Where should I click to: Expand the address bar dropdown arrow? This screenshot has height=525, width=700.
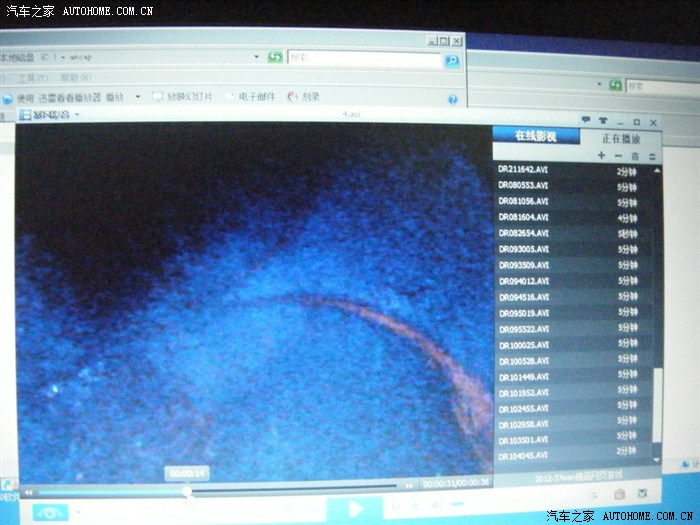click(x=257, y=58)
